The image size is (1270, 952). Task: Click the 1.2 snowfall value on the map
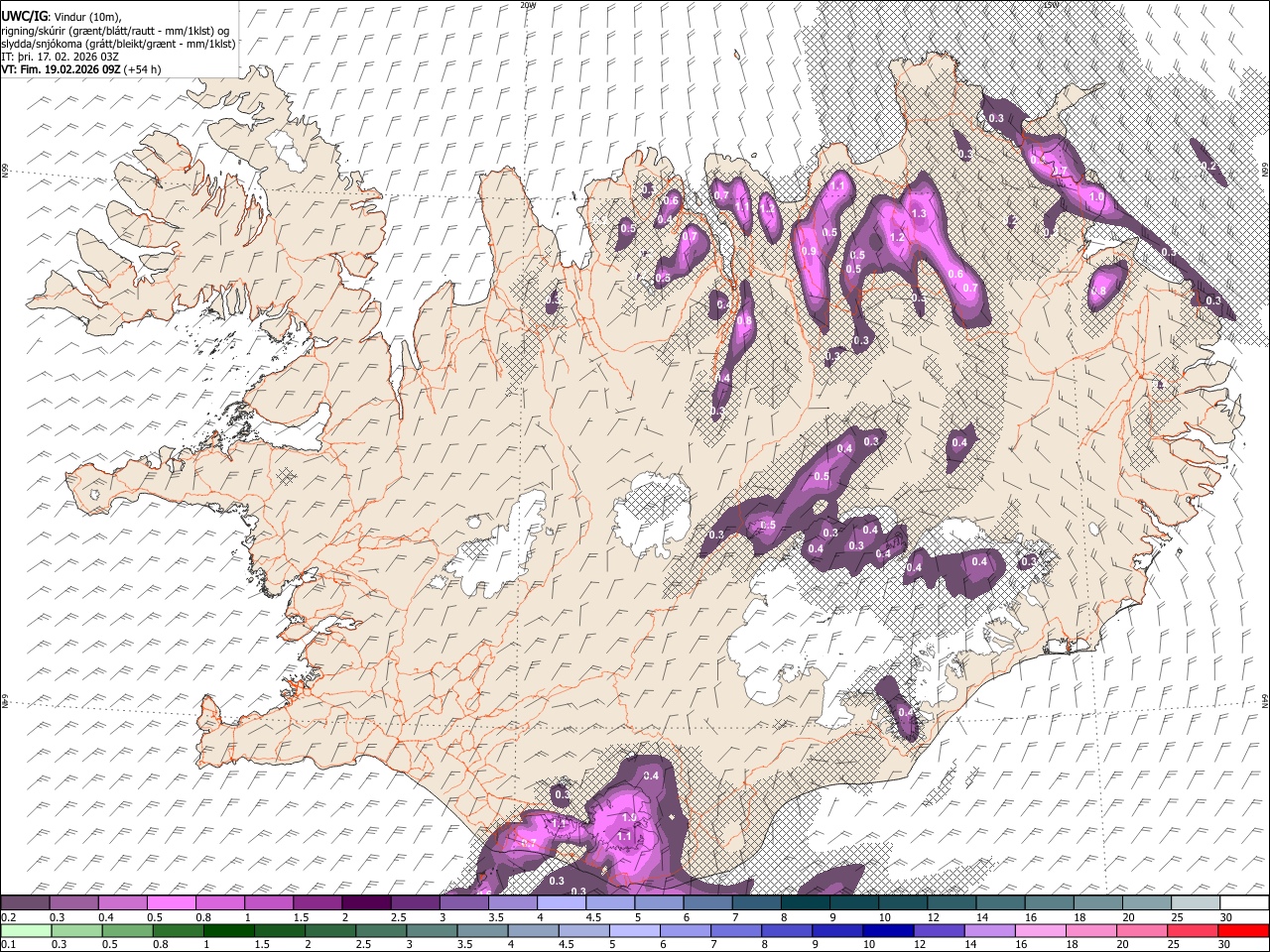coord(898,237)
